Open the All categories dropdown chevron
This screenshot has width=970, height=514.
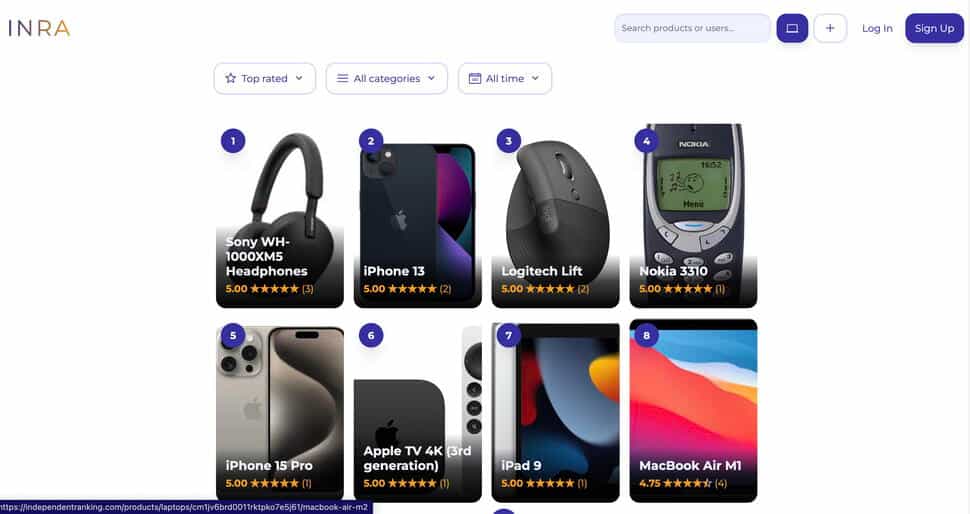coord(431,79)
